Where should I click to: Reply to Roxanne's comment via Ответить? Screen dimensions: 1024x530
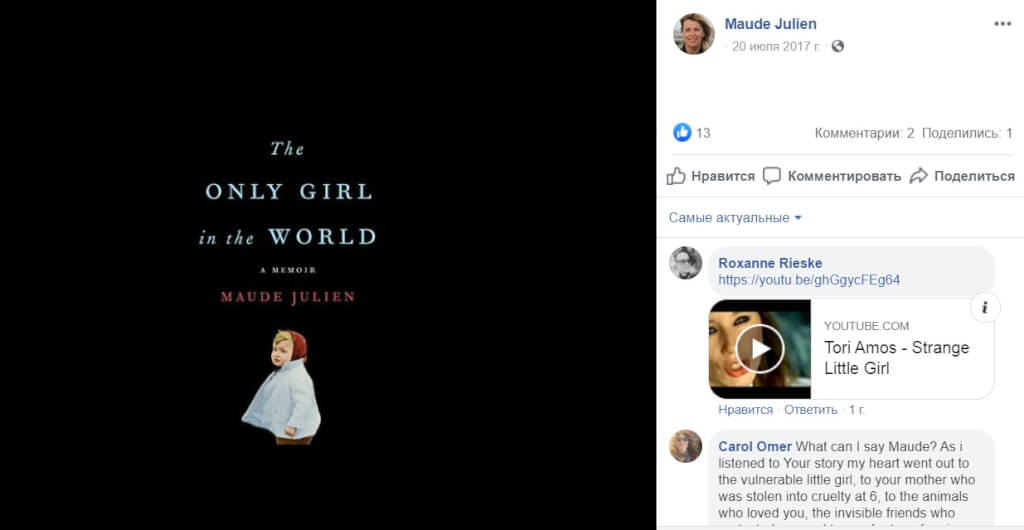point(810,410)
